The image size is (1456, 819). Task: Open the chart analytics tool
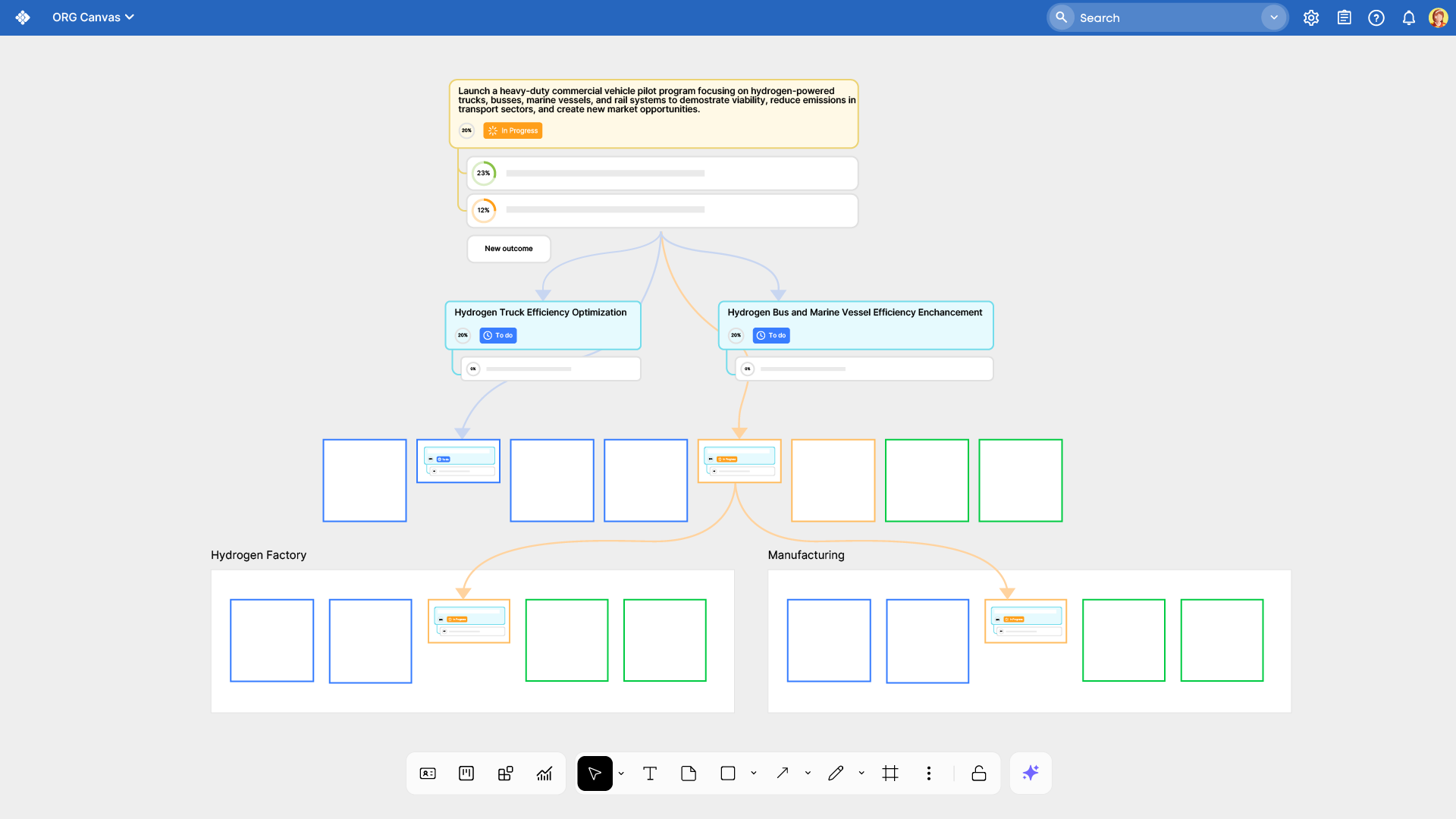[x=544, y=773]
